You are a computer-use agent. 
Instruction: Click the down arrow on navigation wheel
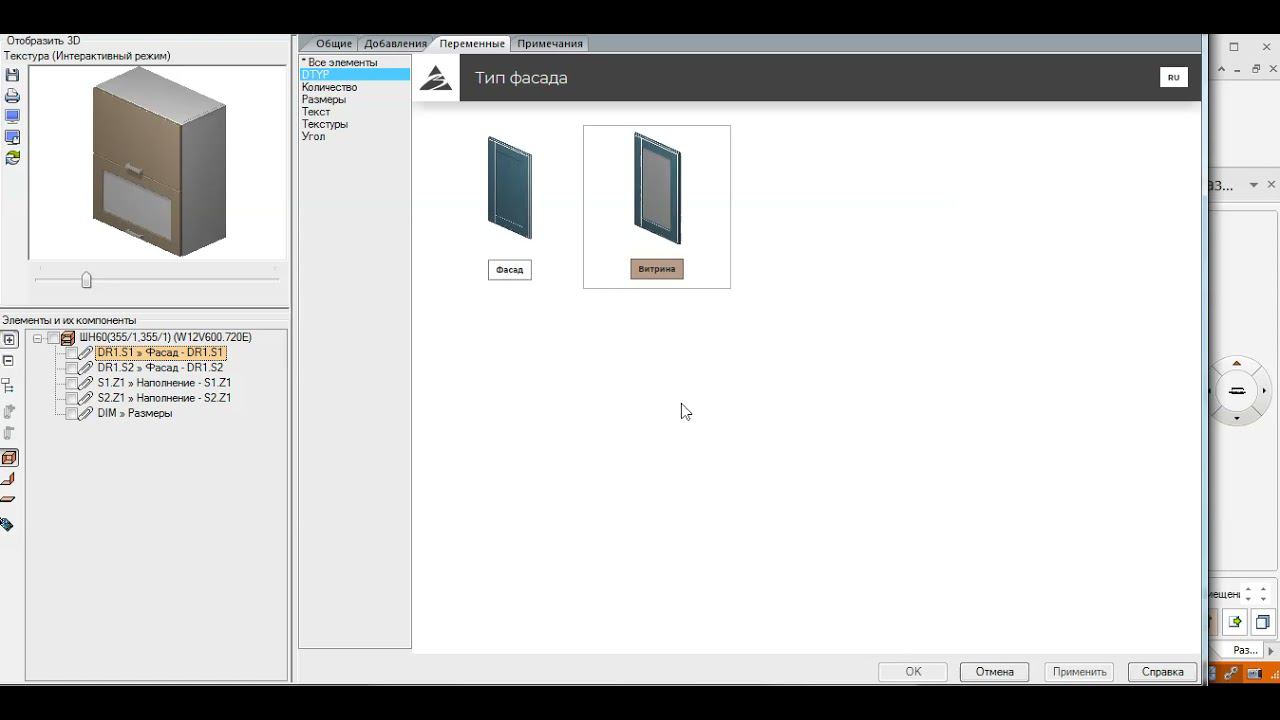point(1237,418)
